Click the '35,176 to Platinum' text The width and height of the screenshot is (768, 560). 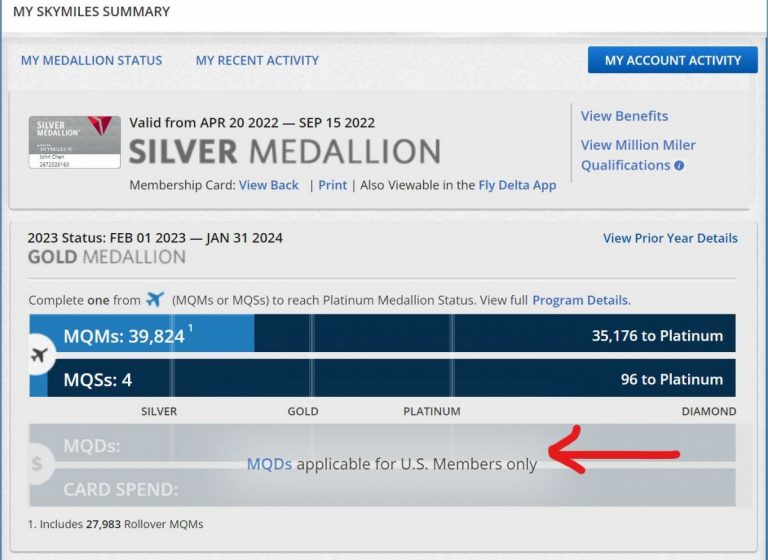[x=657, y=336]
